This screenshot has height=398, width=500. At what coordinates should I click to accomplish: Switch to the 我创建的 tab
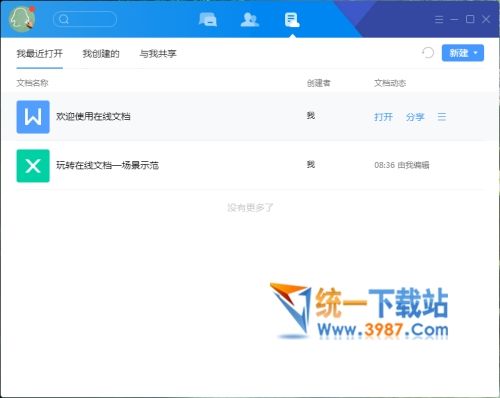click(101, 54)
